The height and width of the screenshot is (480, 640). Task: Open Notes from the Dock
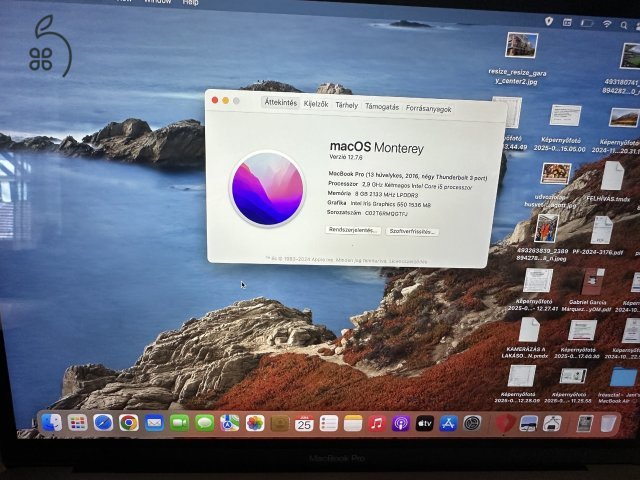pos(353,424)
